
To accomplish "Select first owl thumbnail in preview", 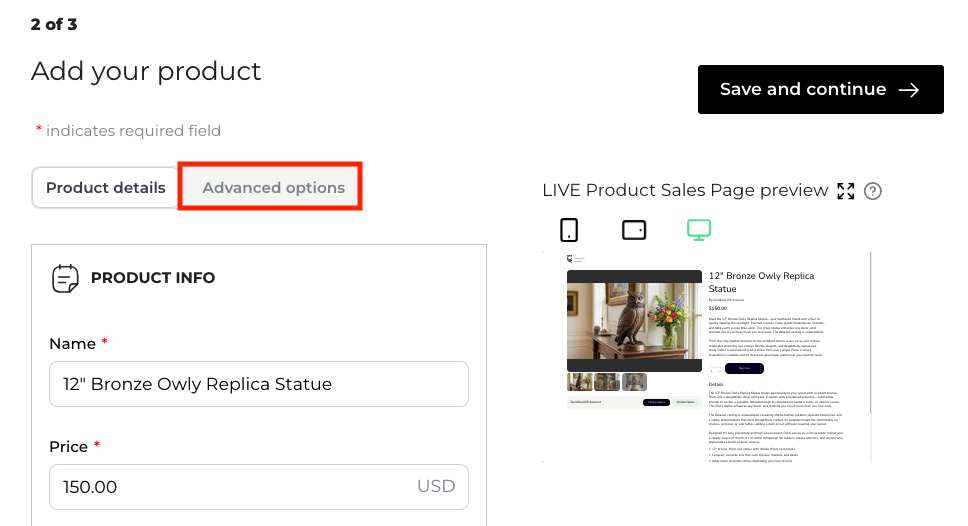I will (x=579, y=382).
